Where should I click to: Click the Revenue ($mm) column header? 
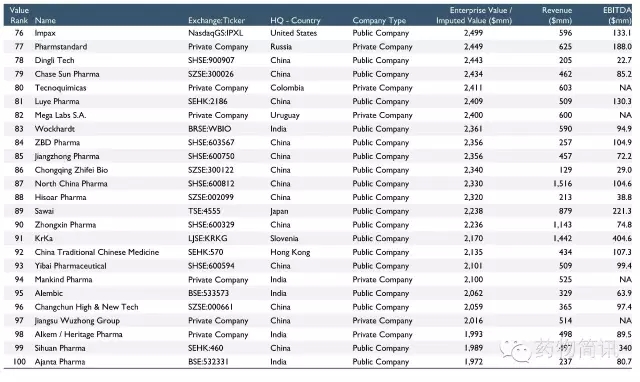(x=557, y=15)
